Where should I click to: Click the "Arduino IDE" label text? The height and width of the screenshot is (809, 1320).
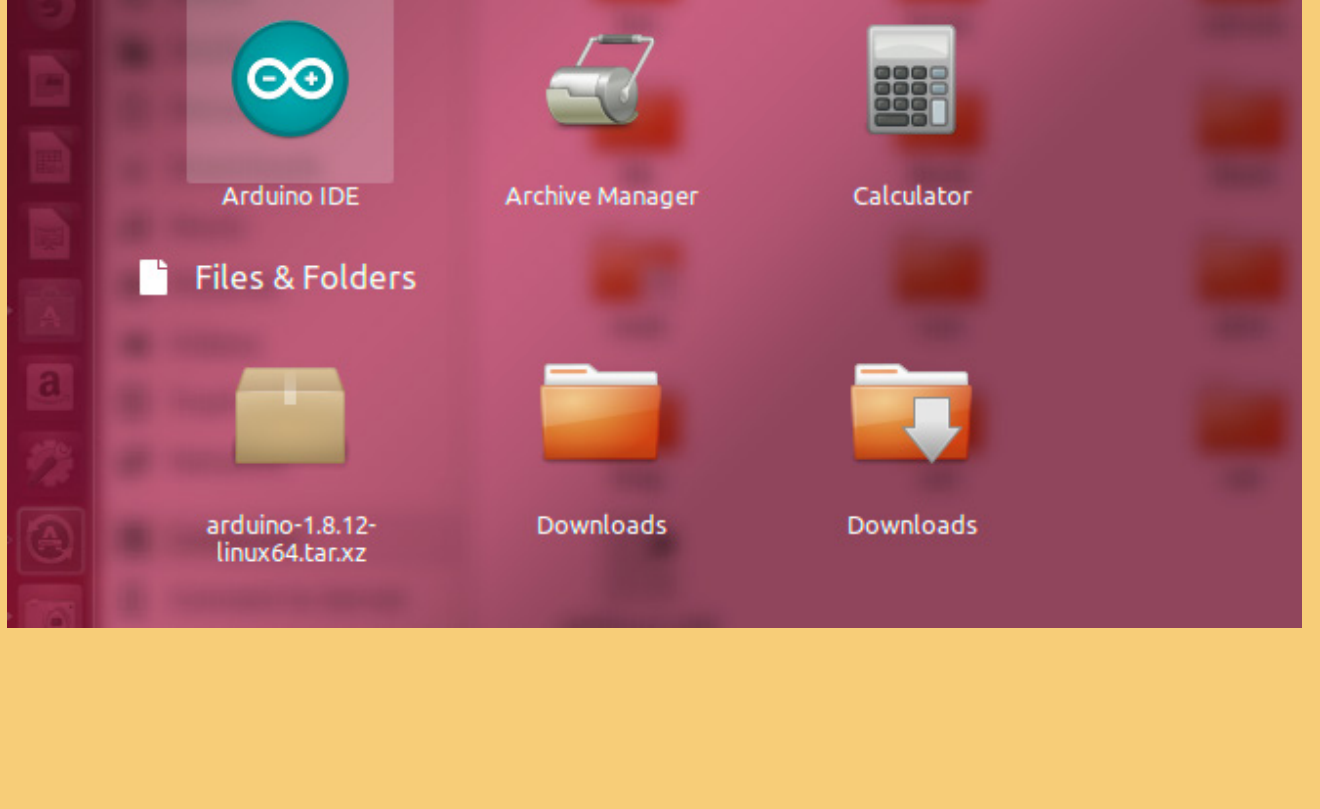pos(290,196)
